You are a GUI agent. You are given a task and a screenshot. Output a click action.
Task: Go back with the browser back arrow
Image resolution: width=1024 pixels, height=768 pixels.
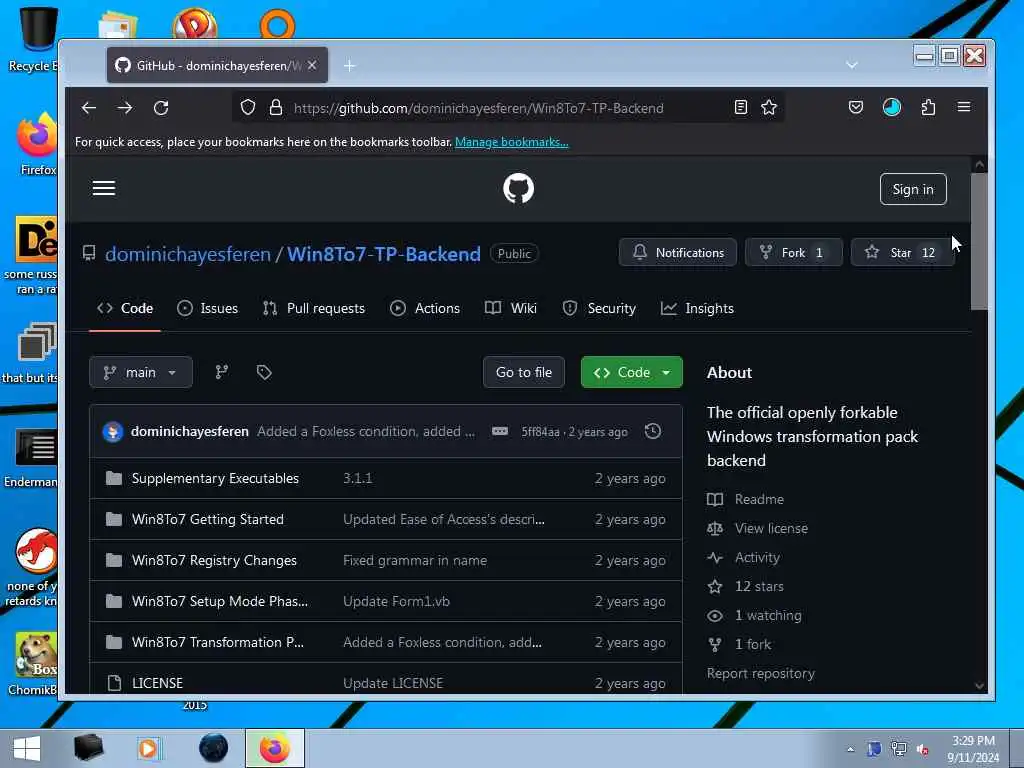tap(89, 108)
